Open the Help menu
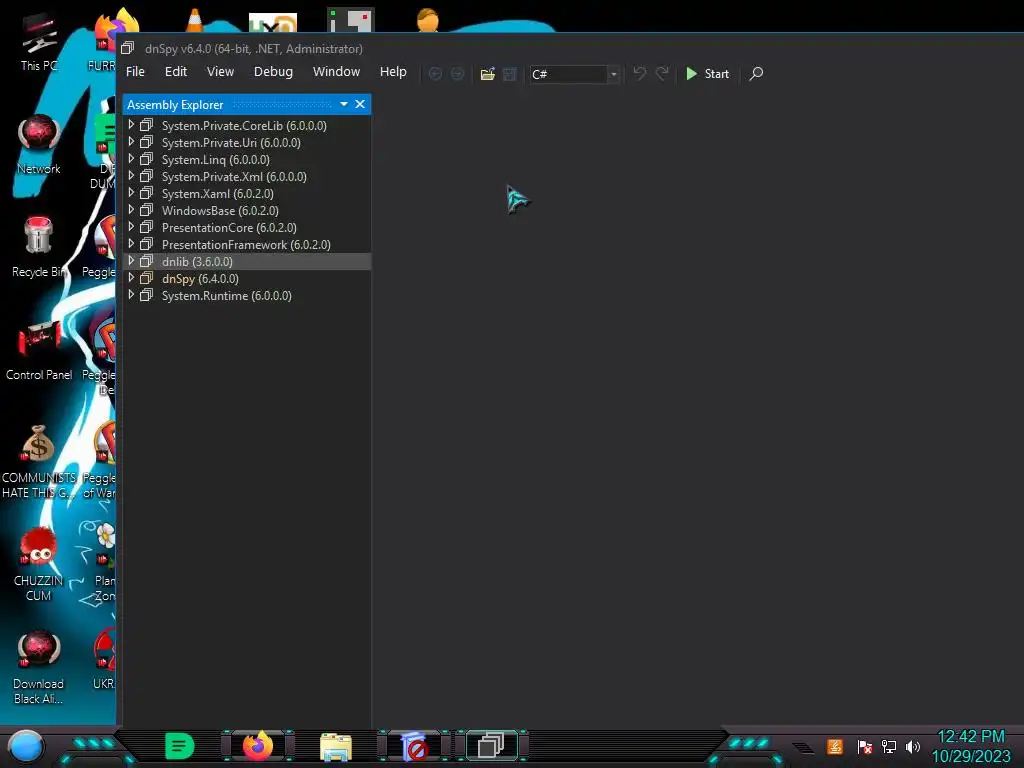 pos(393,72)
